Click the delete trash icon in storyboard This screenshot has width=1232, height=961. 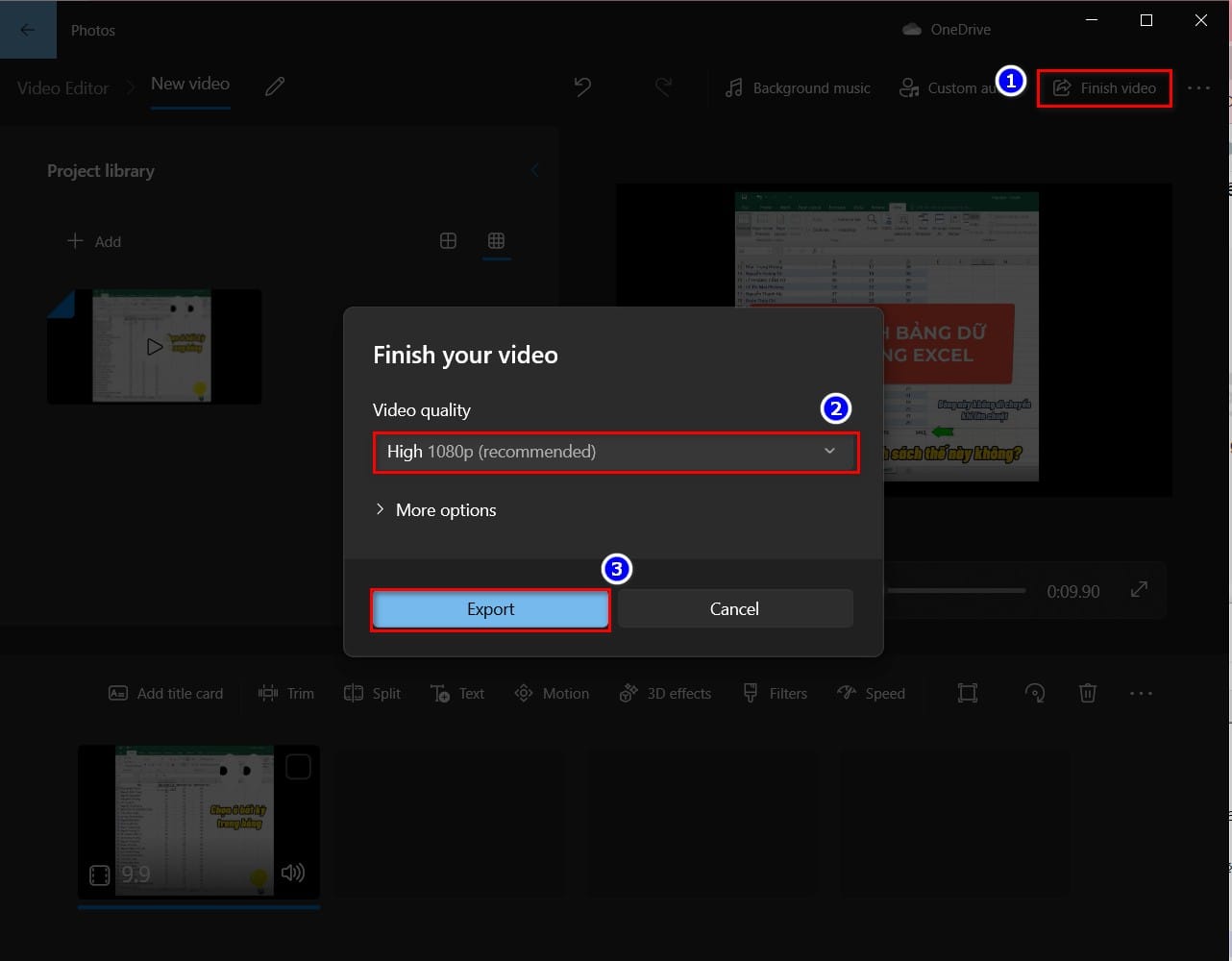coord(1088,693)
